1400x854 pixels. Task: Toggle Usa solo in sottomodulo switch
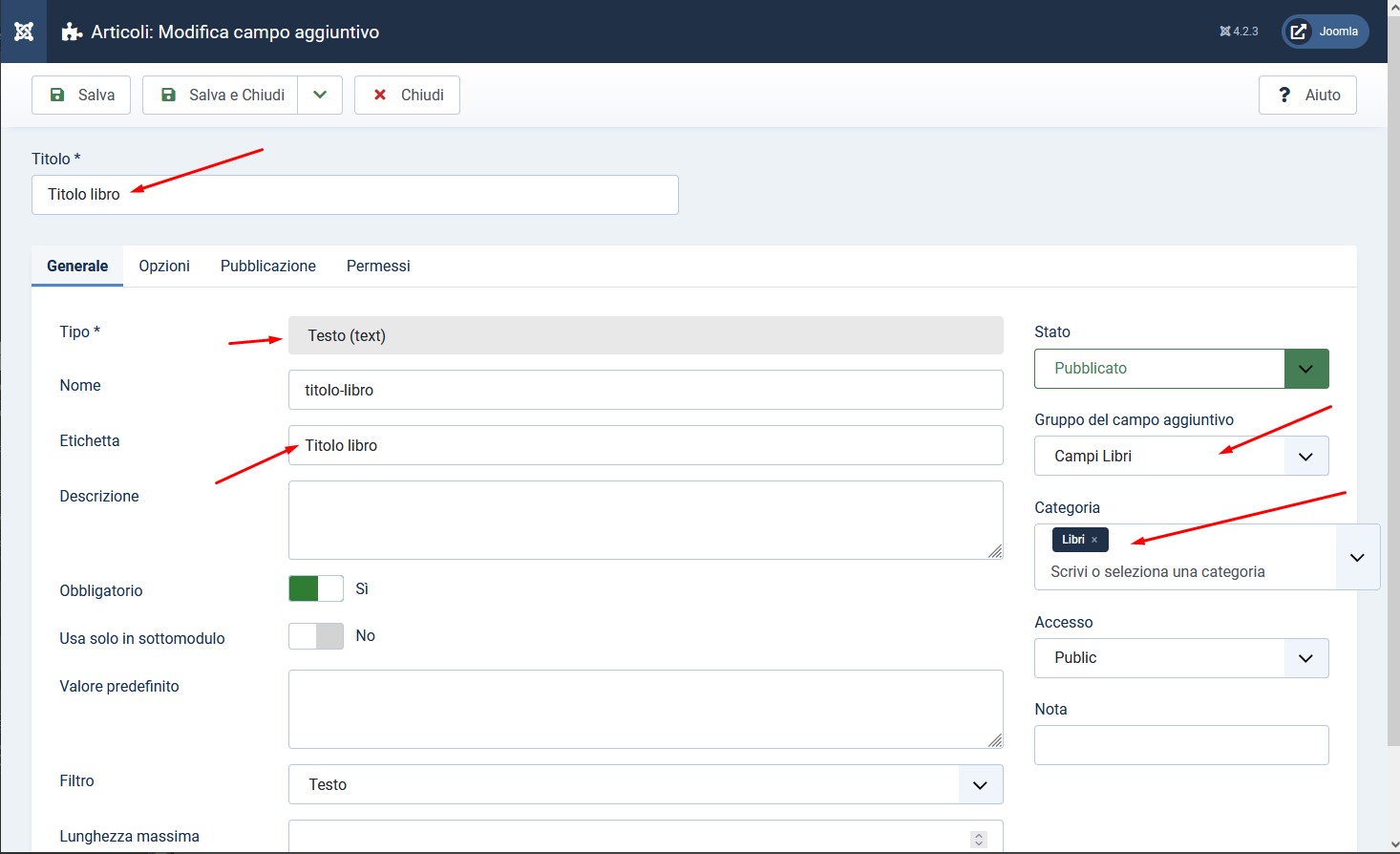pyautogui.click(x=316, y=636)
